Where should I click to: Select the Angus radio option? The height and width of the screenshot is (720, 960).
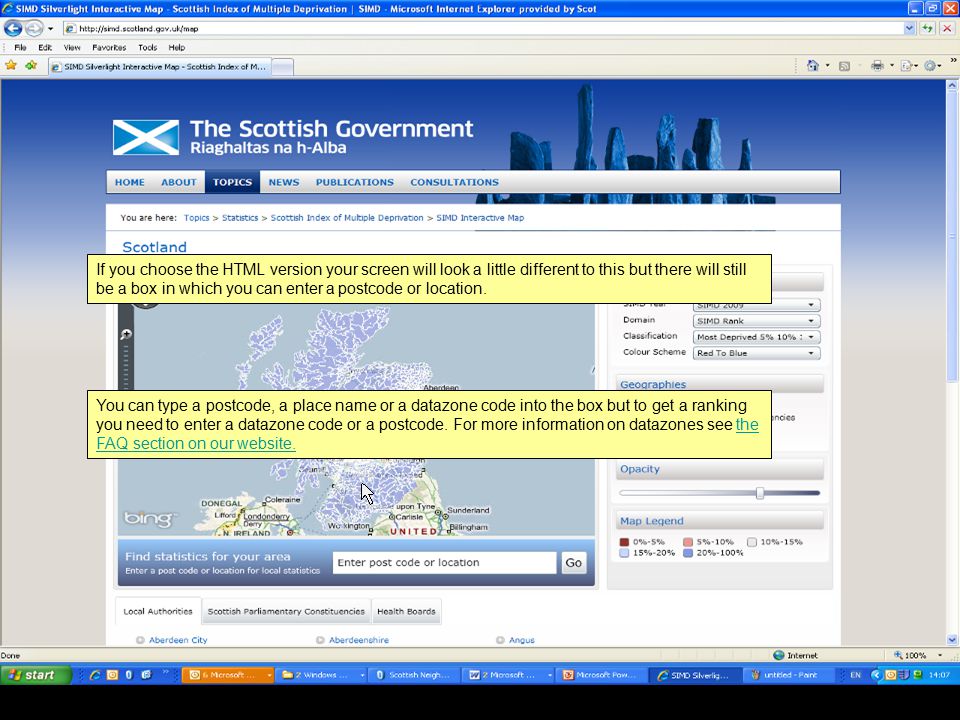point(500,640)
